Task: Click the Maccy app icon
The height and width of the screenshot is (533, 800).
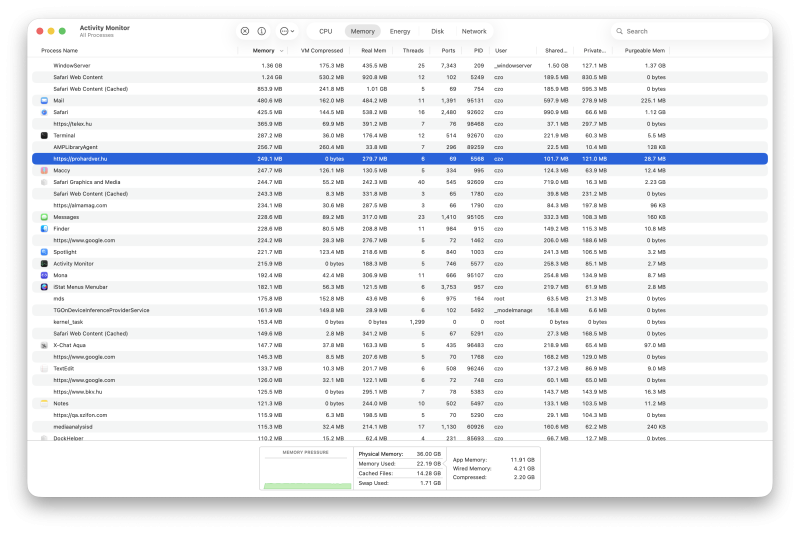Action: click(x=44, y=170)
